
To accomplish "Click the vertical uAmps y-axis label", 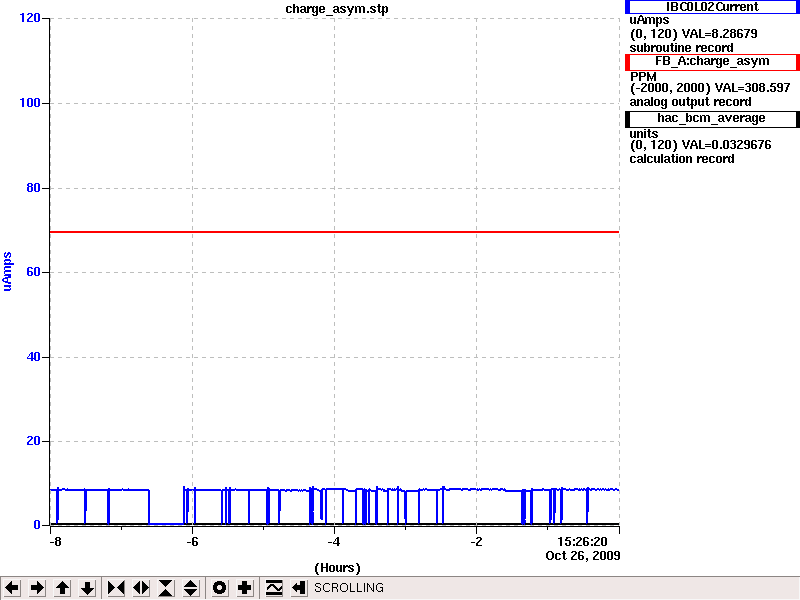I will pos(7,271).
